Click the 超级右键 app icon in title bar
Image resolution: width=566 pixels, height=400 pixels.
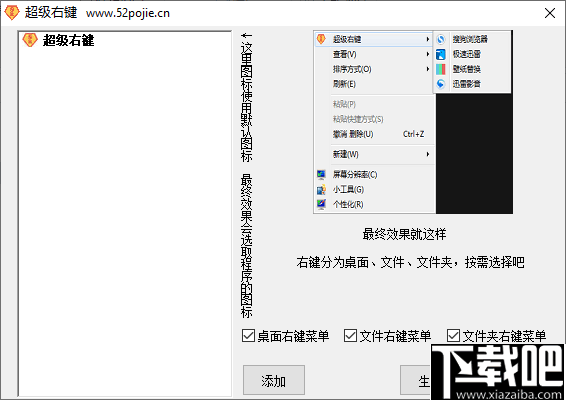12,13
